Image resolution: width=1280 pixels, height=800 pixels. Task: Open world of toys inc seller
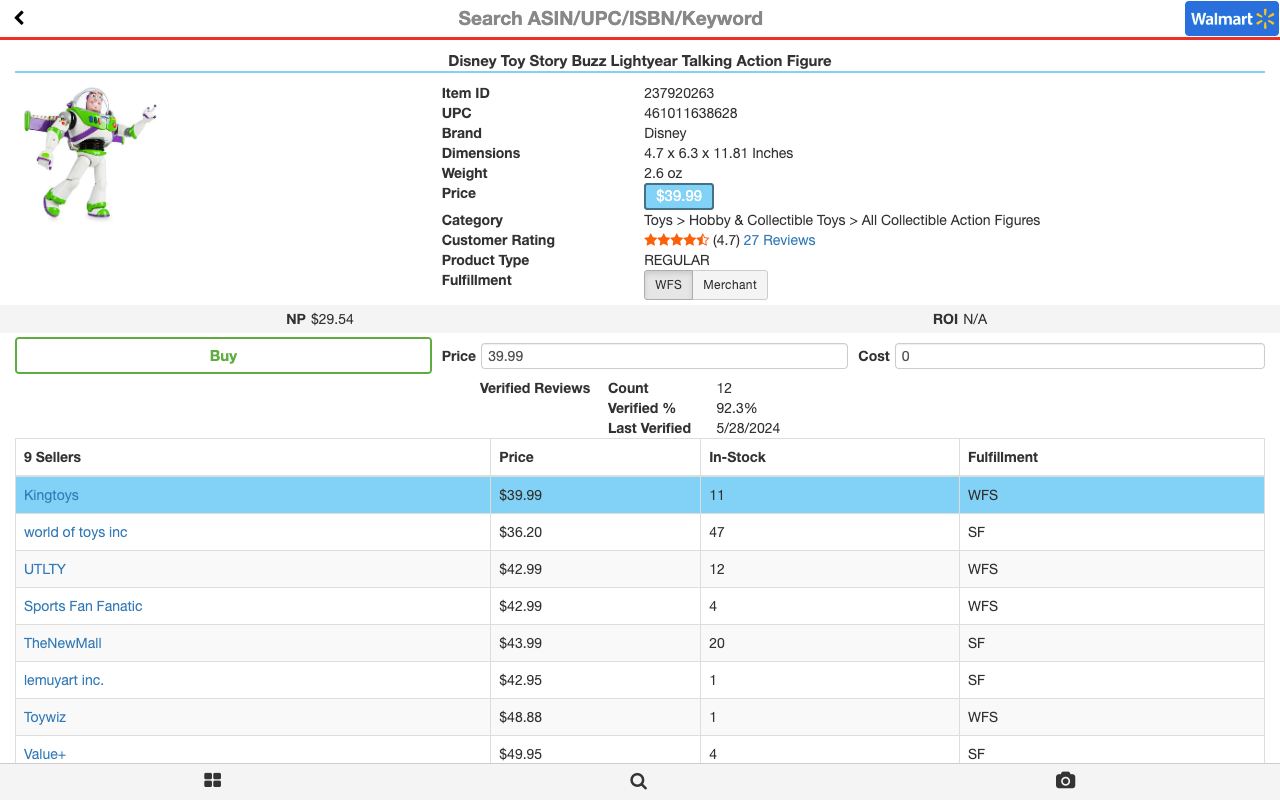click(76, 532)
